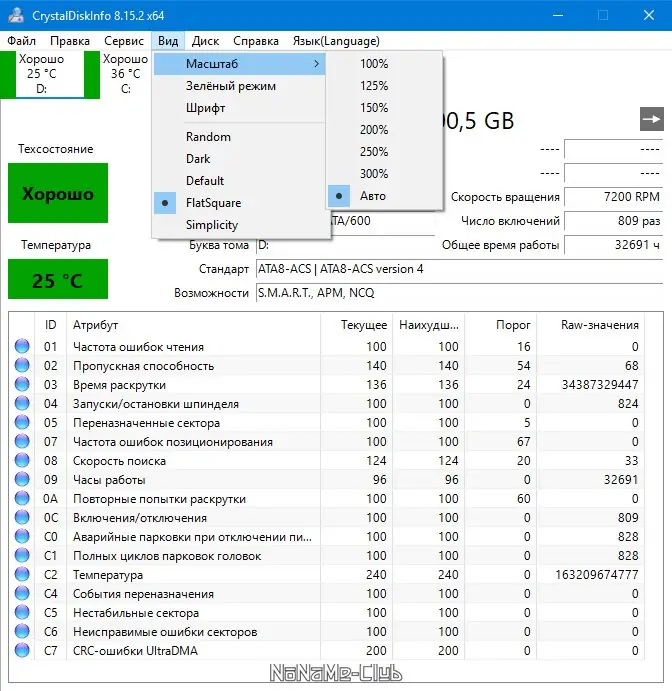This screenshot has height=691, width=672.
Task: Minimize the CrystalDiskInfo window
Action: [x=558, y=15]
